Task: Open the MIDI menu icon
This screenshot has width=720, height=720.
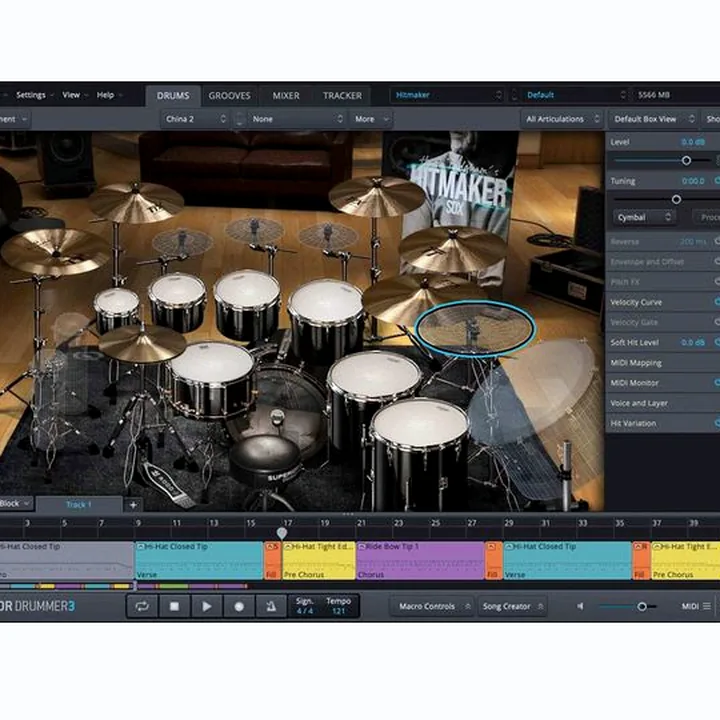Action: (x=707, y=606)
